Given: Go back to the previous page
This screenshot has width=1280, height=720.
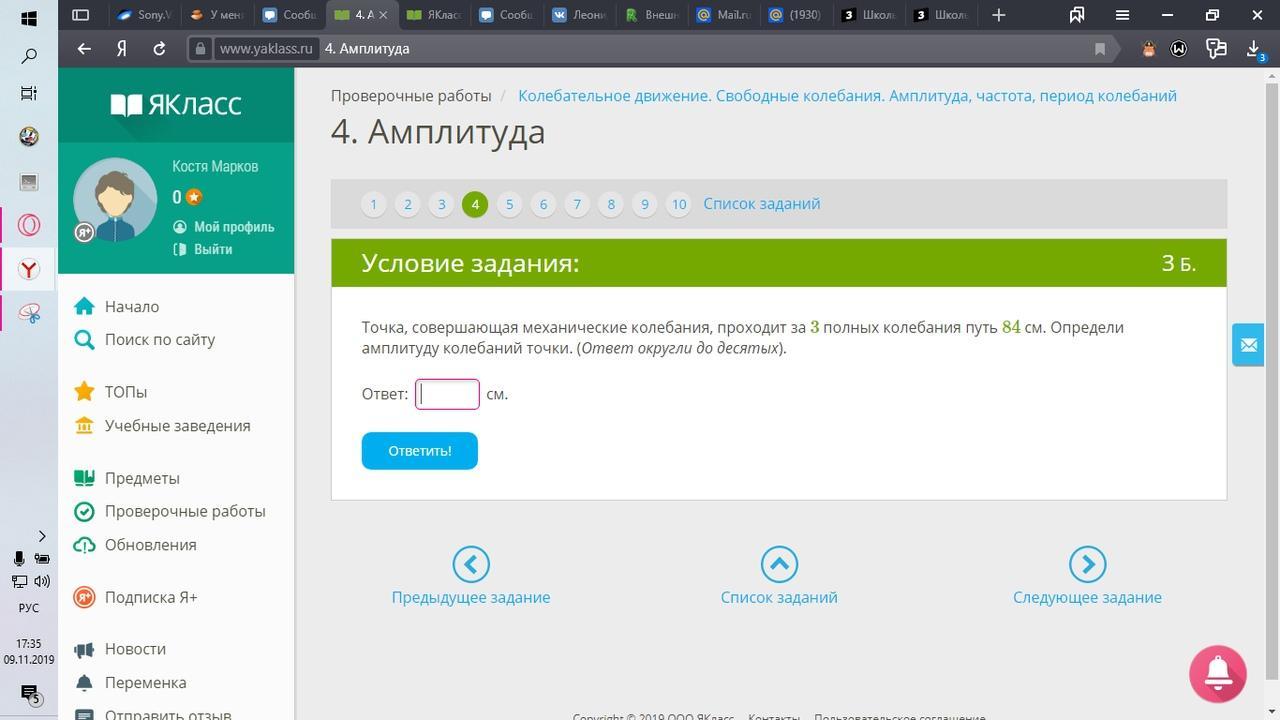Looking at the screenshot, I should [x=84, y=48].
